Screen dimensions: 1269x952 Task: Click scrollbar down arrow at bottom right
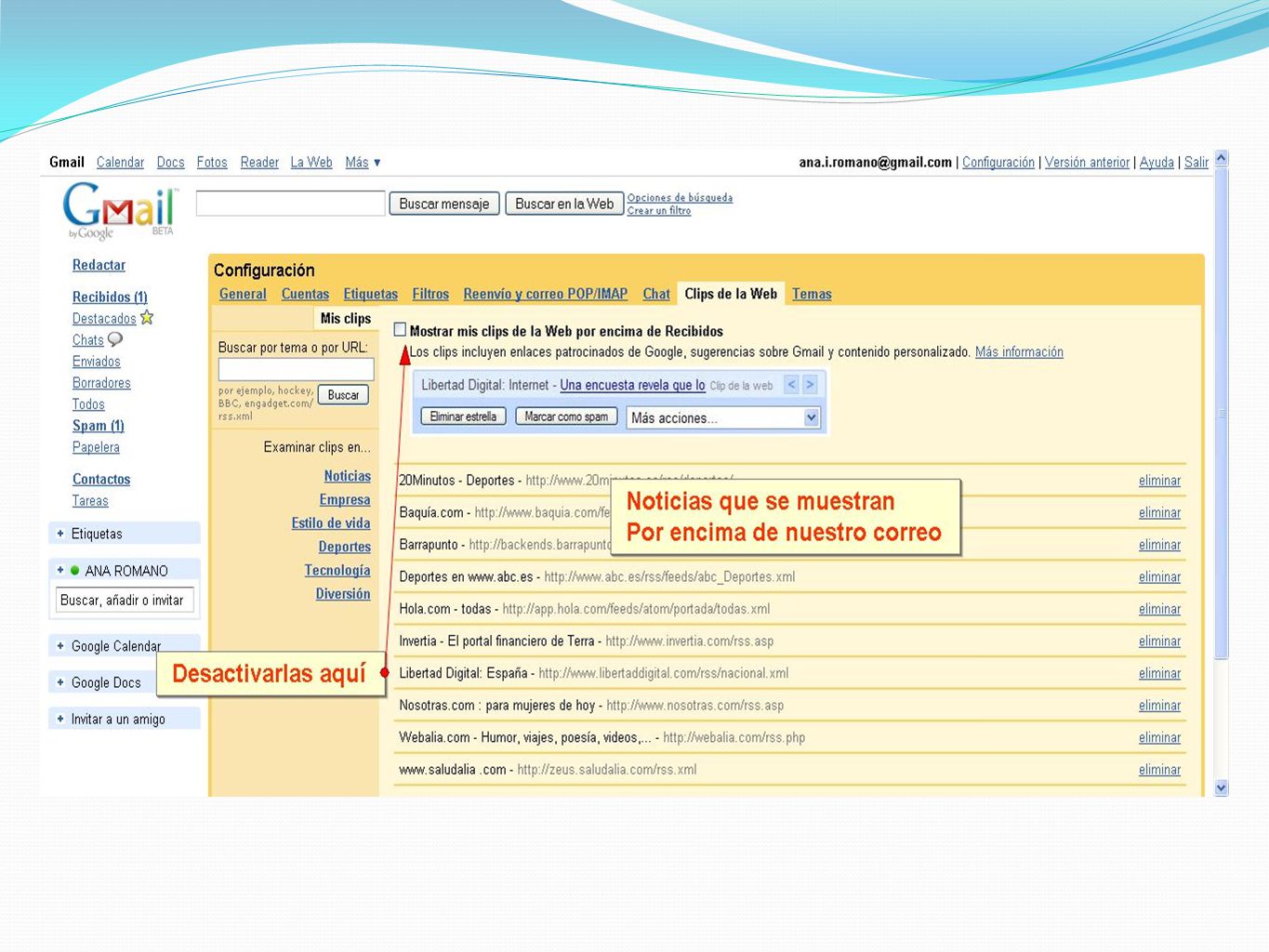tap(1222, 787)
